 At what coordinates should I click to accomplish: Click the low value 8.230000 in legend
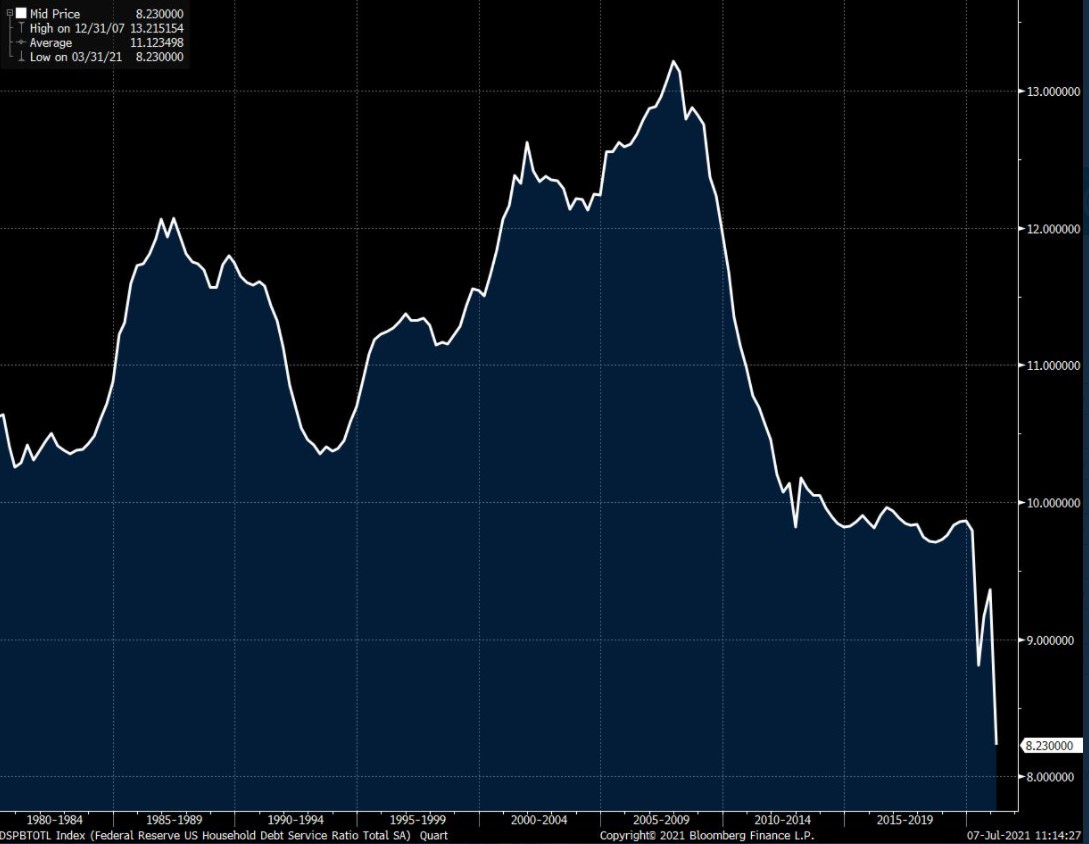160,58
